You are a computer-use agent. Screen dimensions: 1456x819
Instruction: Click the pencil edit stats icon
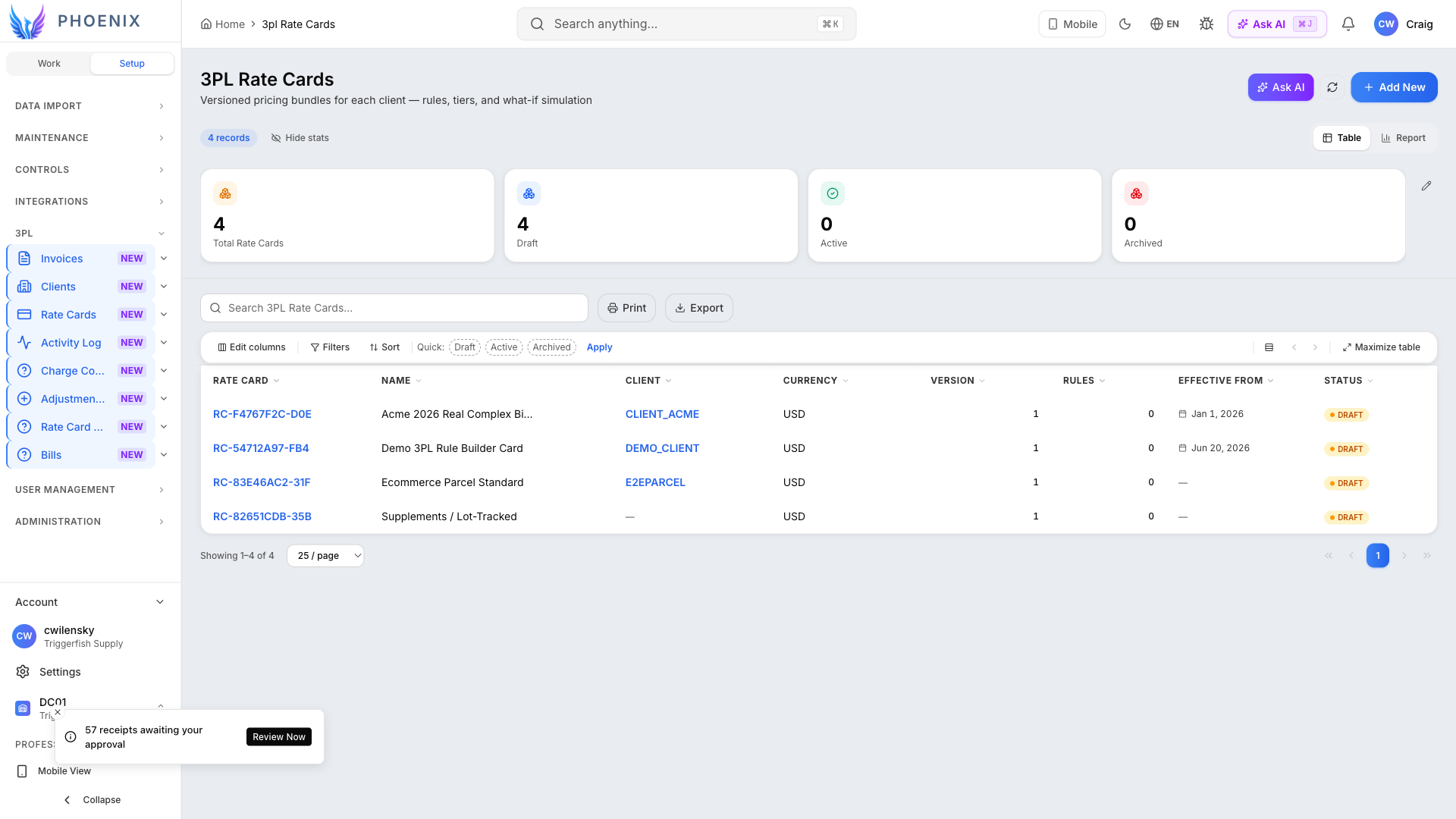click(x=1426, y=186)
